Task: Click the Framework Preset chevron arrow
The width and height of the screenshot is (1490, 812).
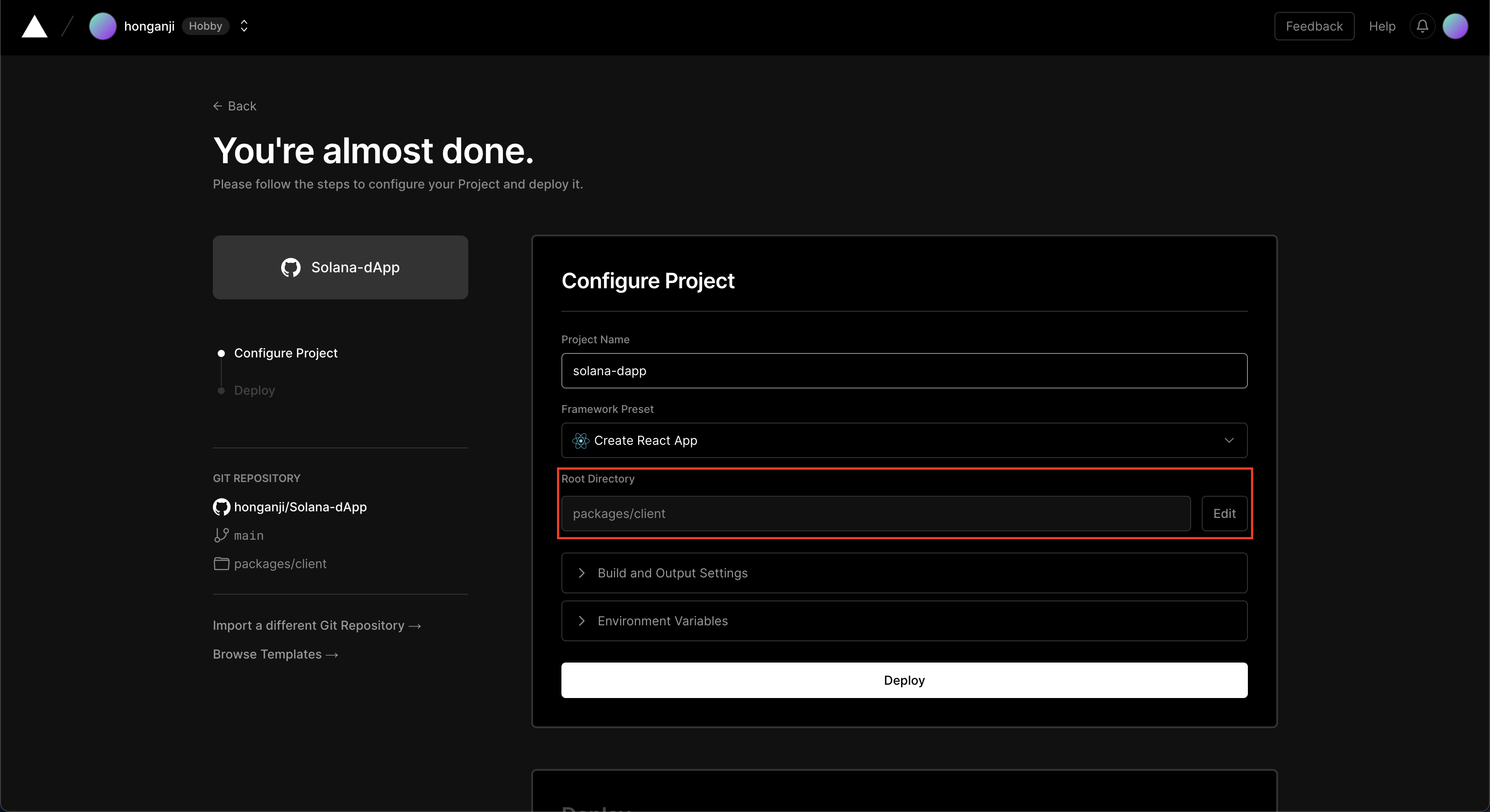Action: click(x=1229, y=441)
